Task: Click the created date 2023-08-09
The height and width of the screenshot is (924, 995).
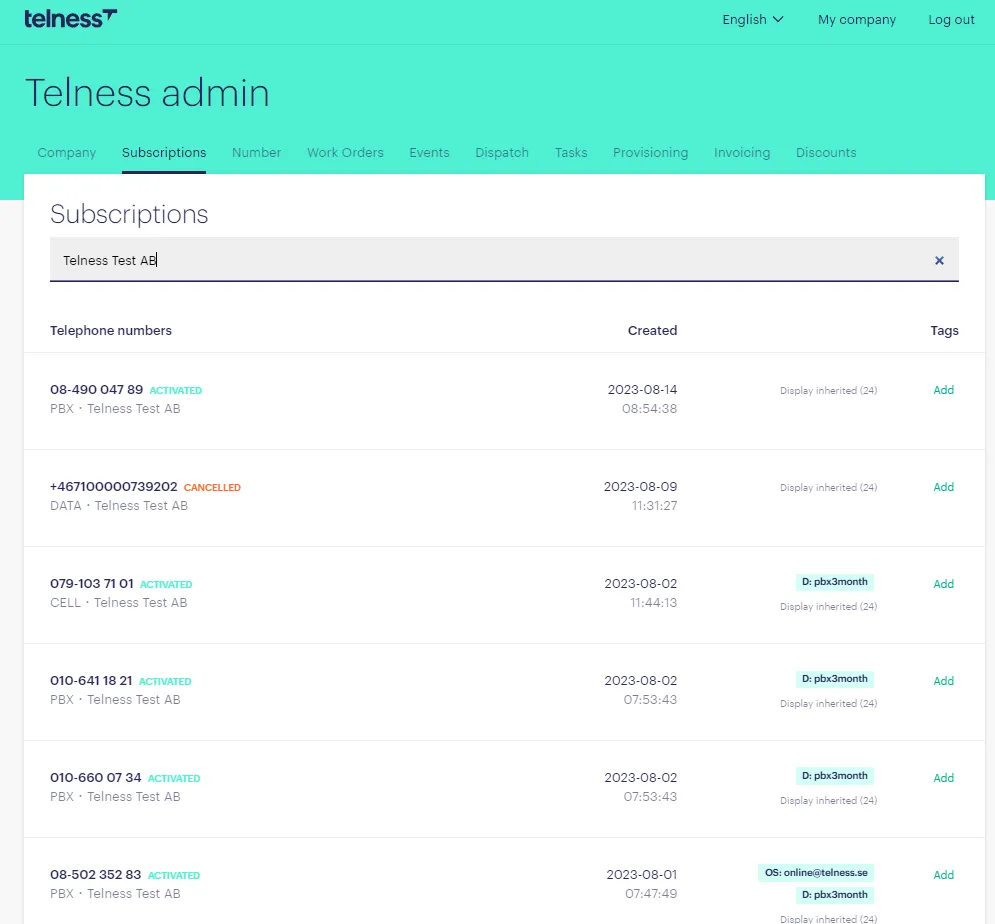Action: point(640,487)
